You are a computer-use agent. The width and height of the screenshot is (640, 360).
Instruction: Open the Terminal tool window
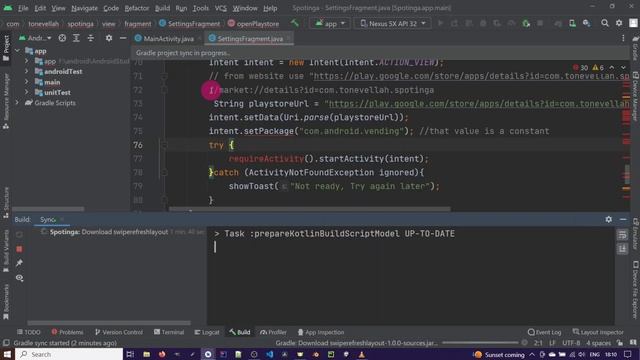tap(169, 332)
